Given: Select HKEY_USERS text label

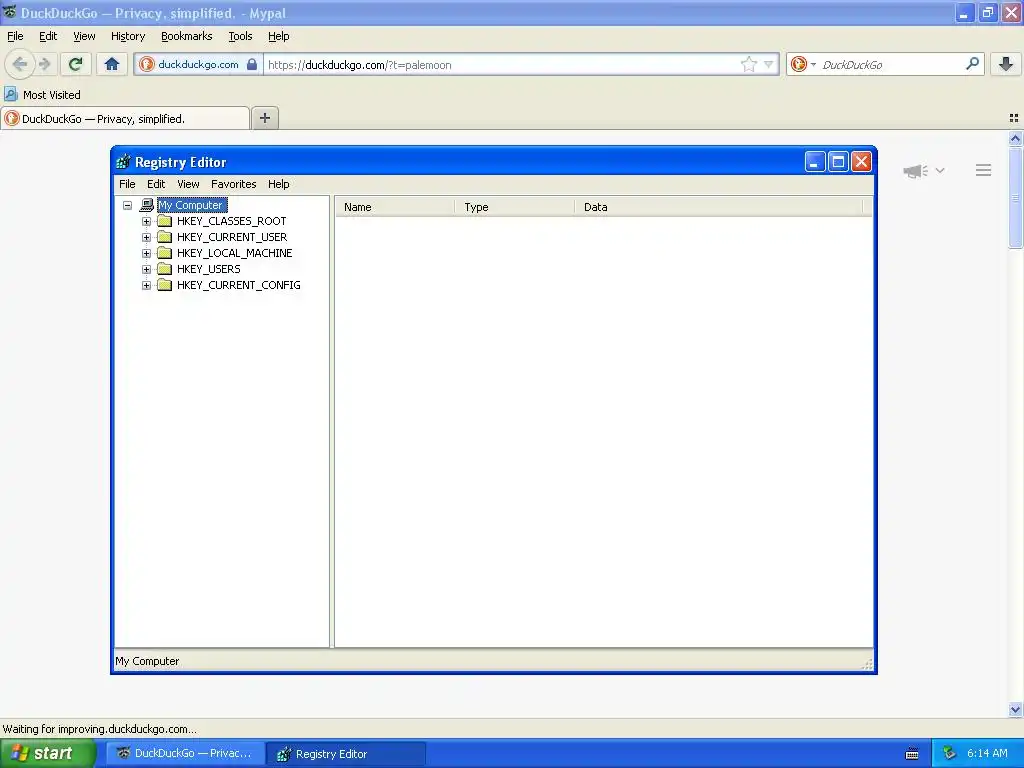Looking at the screenshot, I should tap(208, 269).
